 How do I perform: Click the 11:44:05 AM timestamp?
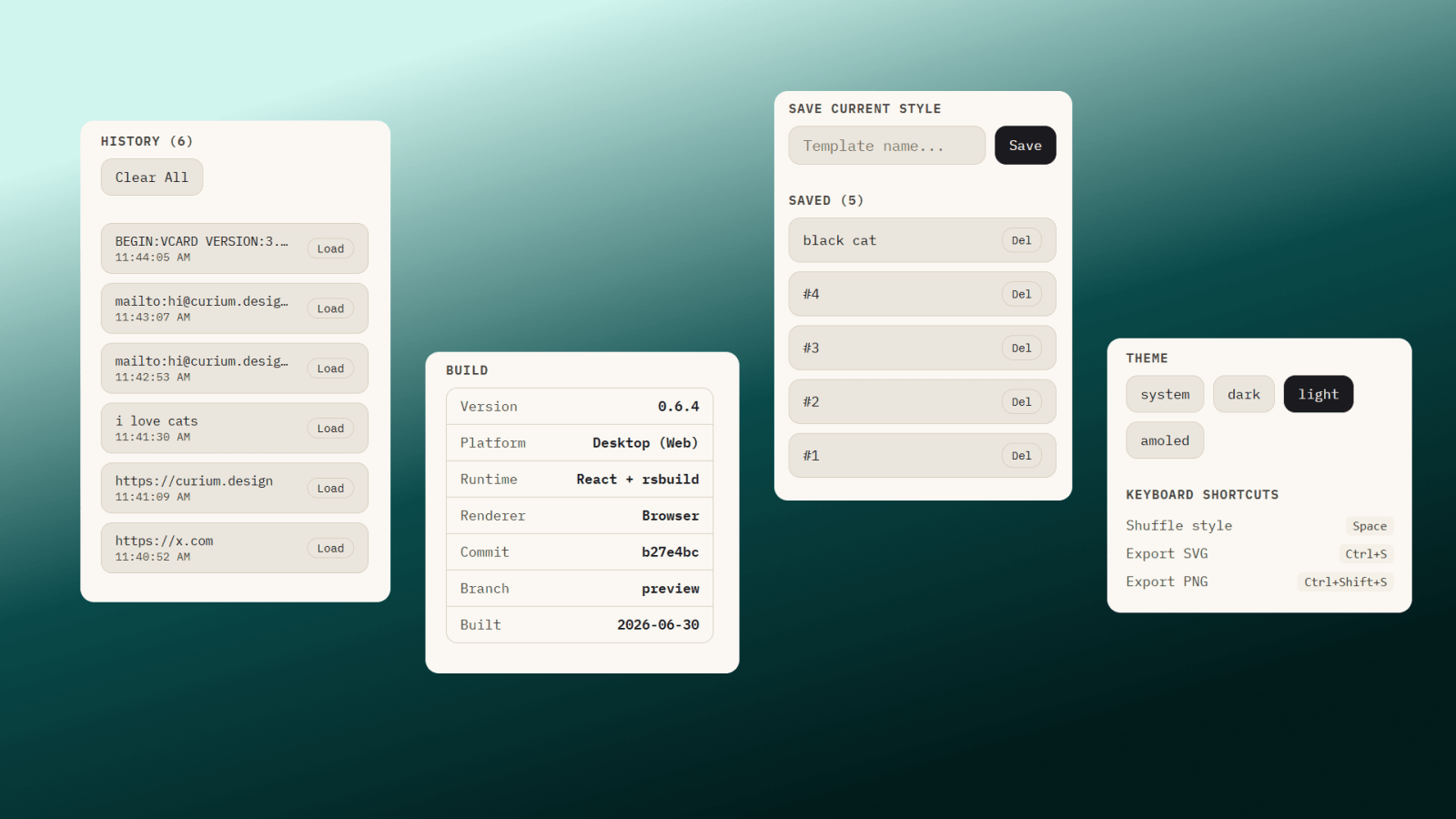(153, 258)
